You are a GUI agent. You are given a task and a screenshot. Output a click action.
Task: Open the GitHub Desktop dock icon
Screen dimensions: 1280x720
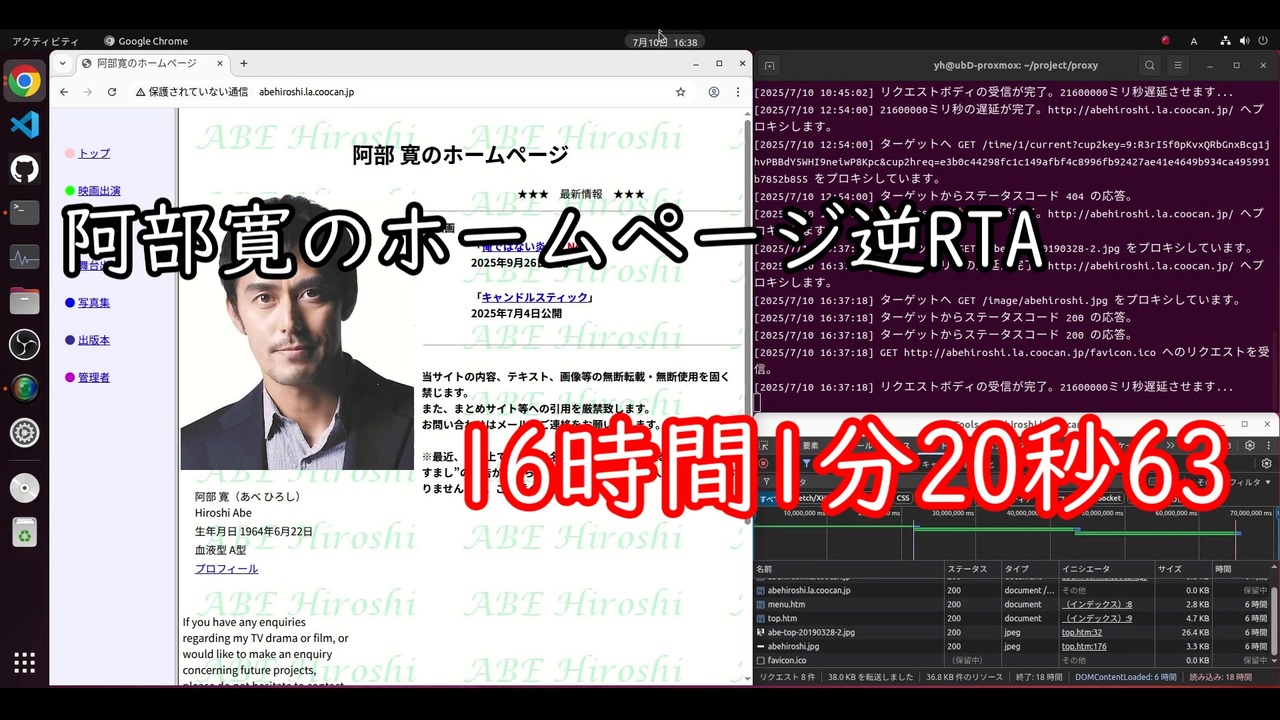(25, 168)
